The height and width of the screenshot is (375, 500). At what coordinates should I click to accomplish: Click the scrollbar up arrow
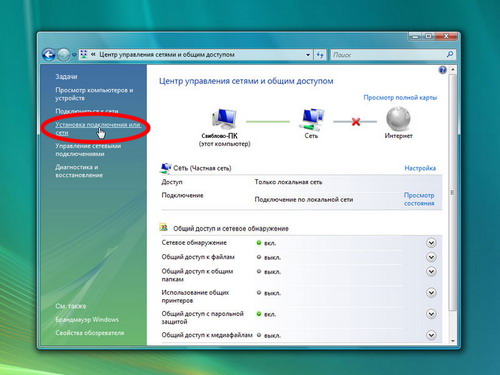[452, 70]
